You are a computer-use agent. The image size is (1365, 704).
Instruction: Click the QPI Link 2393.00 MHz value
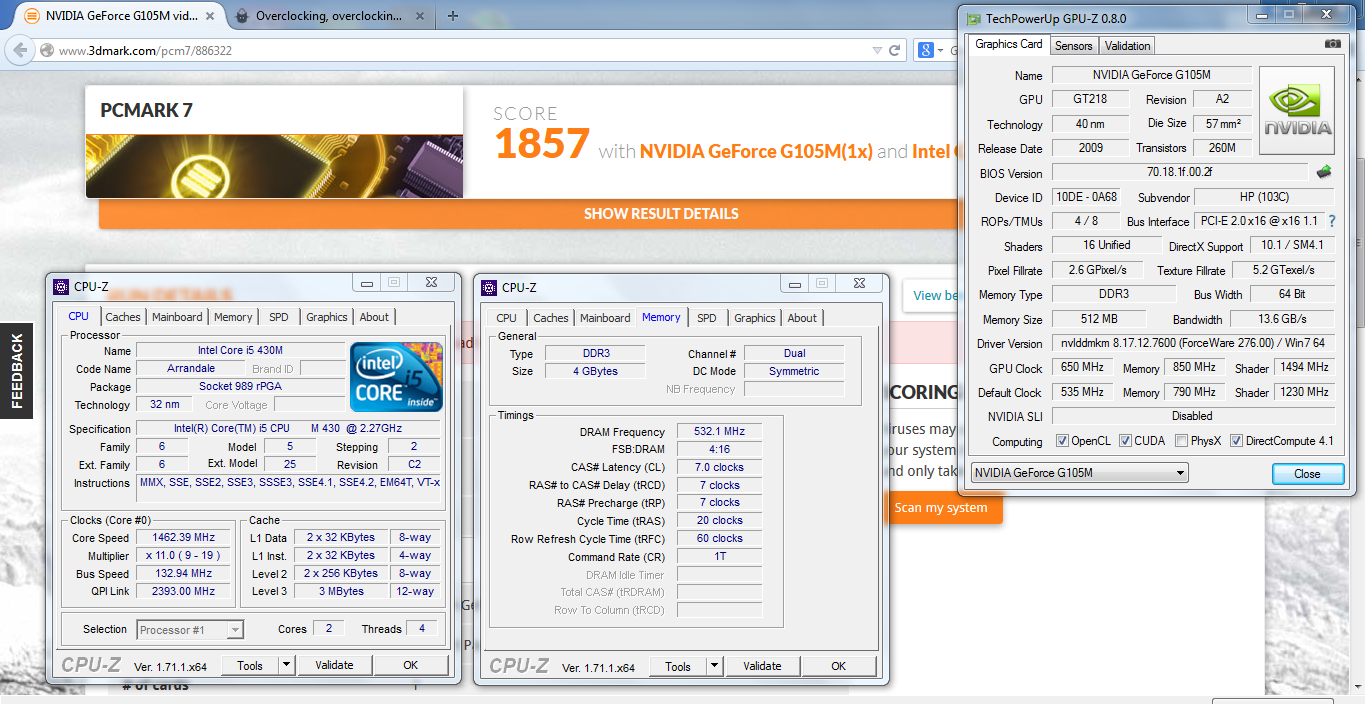(185, 591)
